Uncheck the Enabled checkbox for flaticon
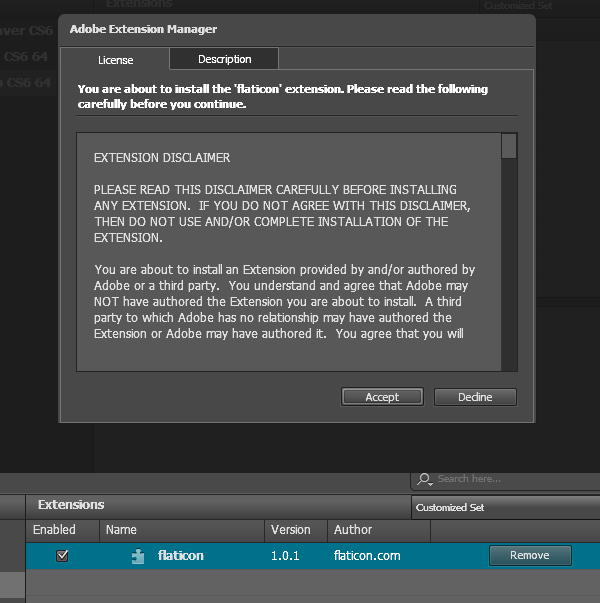The width and height of the screenshot is (600, 603). tap(62, 556)
